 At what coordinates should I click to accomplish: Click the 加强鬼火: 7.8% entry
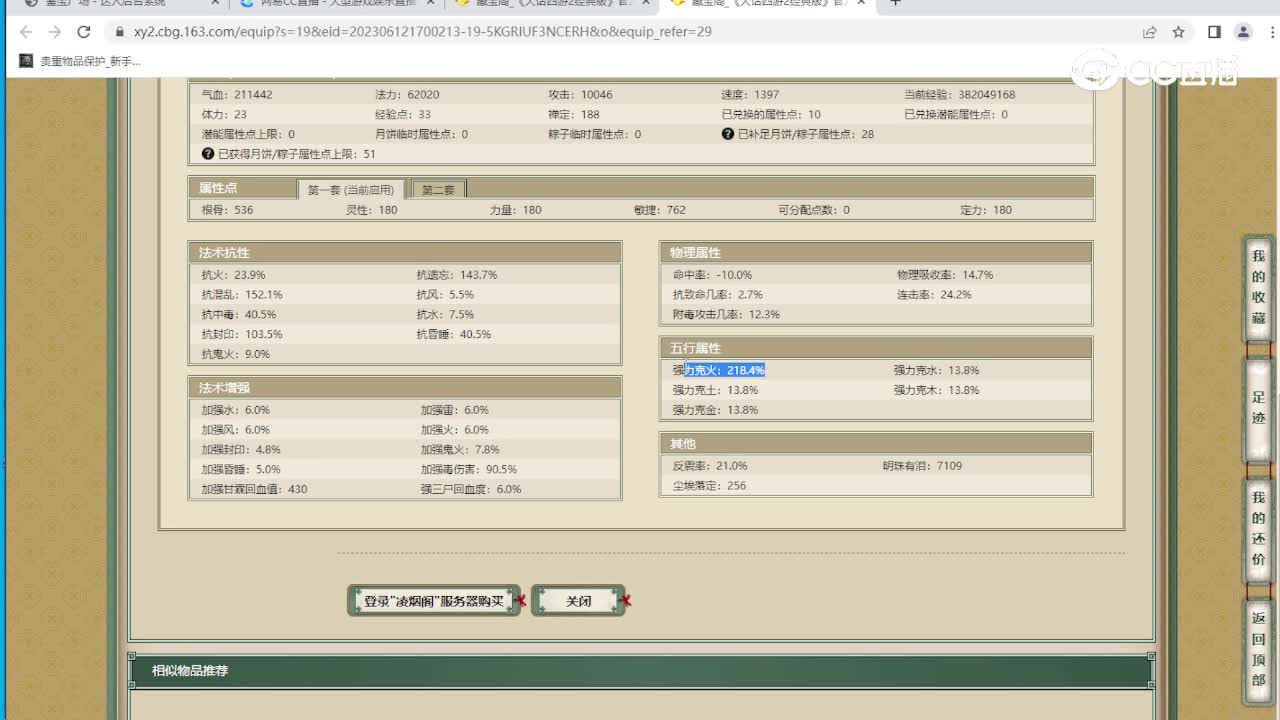tap(460, 450)
